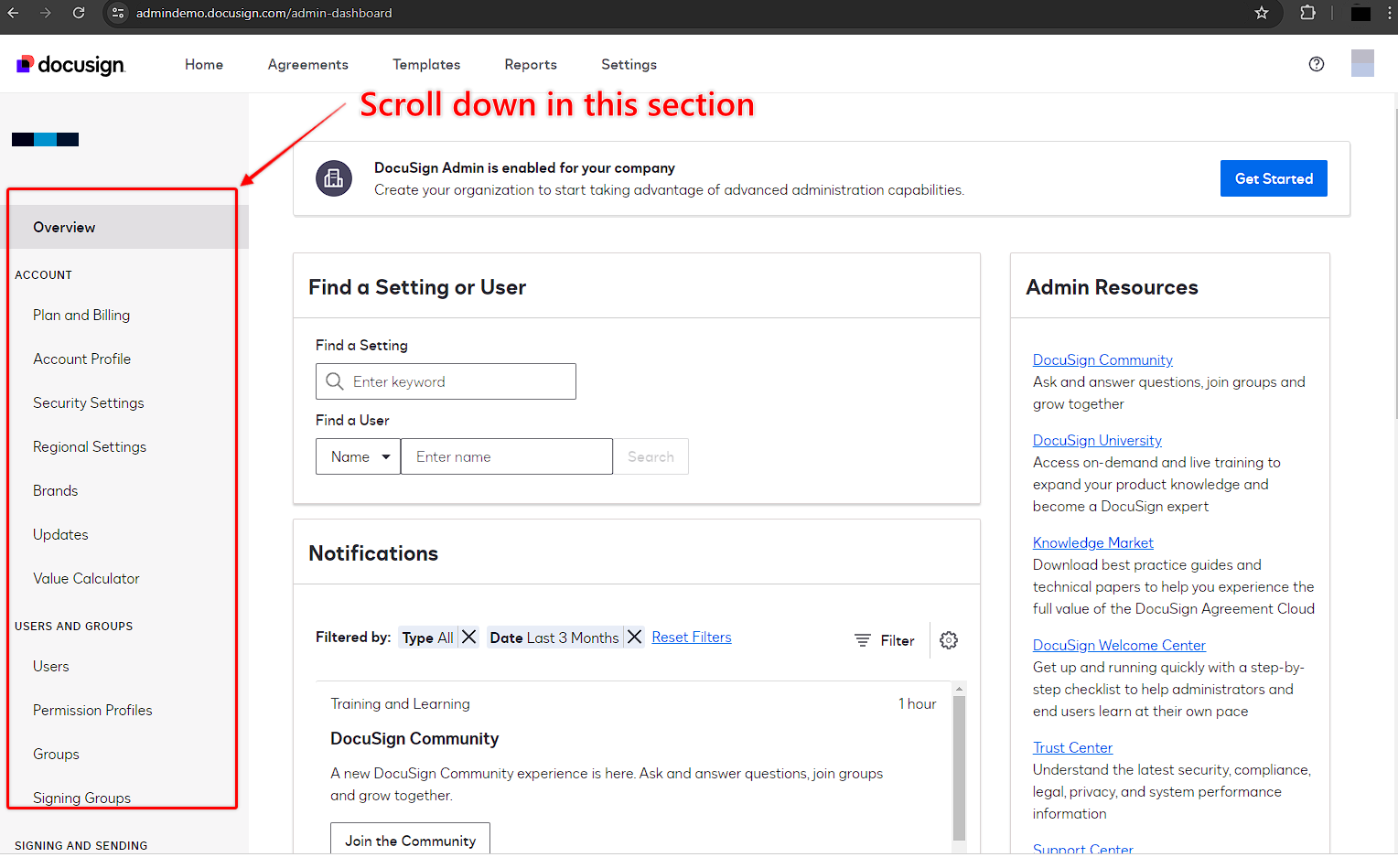
Task: Open browser extensions puzzle icon
Action: [x=1307, y=13]
